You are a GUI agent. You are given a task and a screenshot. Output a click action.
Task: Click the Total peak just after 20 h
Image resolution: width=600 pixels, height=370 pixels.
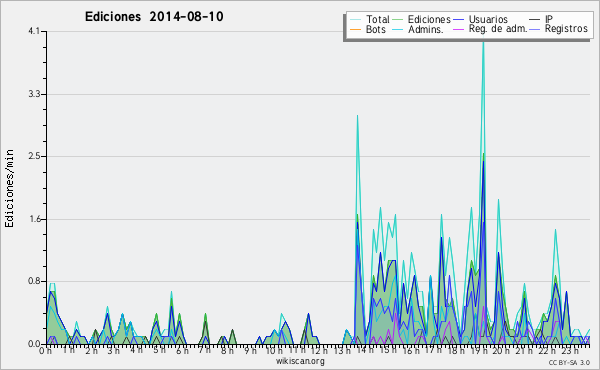click(x=498, y=200)
